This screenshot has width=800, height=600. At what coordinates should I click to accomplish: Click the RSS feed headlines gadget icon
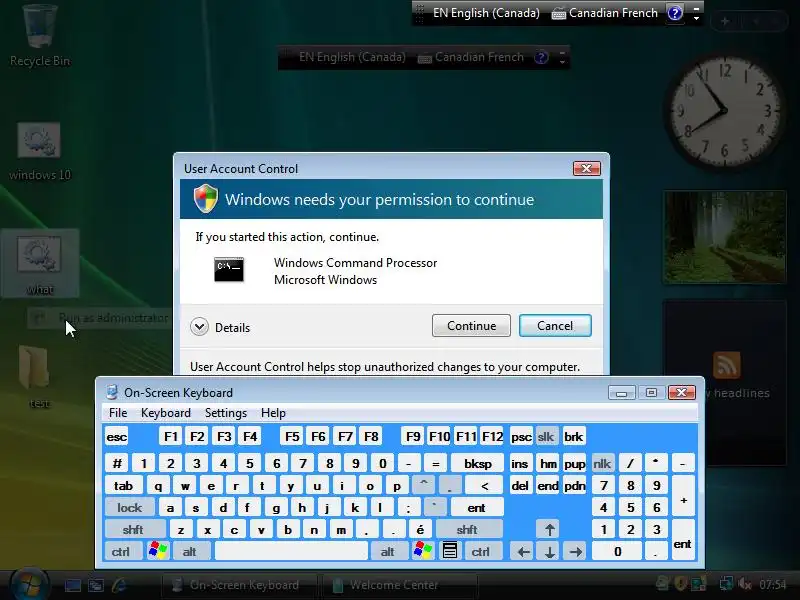coord(727,365)
